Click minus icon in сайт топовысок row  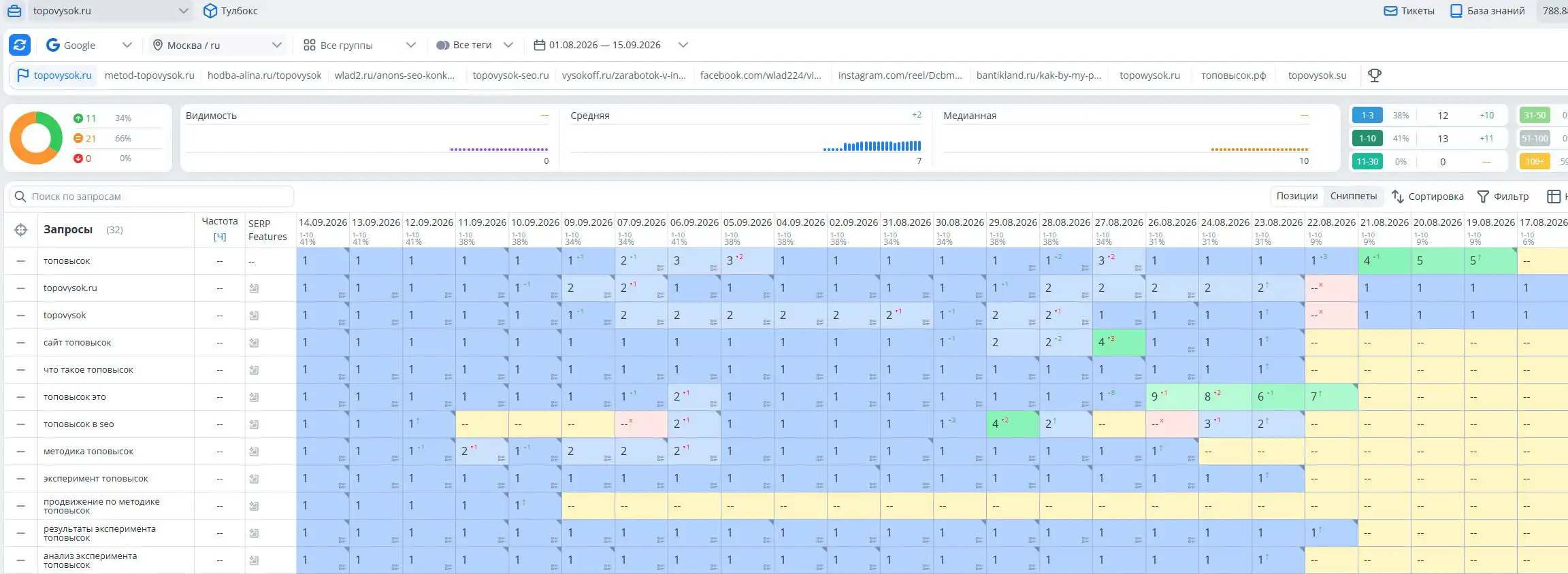click(x=21, y=343)
